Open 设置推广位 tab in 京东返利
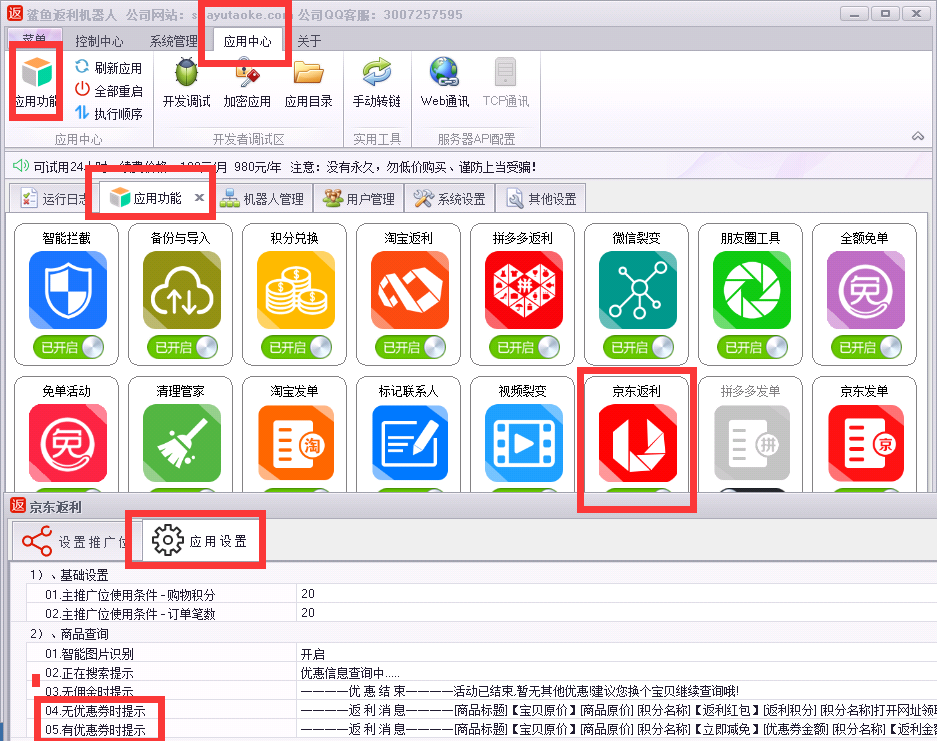 coord(76,541)
